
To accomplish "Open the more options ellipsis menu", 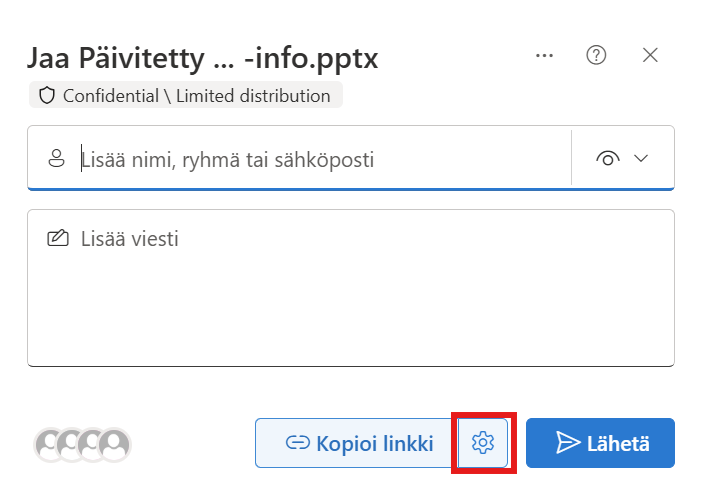I will pyautogui.click(x=545, y=56).
